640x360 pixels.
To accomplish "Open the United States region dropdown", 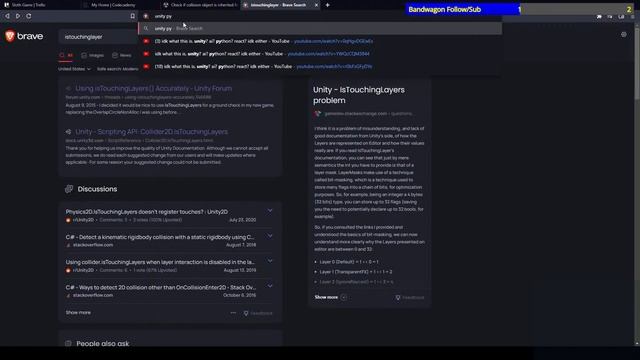I will click(x=74, y=69).
